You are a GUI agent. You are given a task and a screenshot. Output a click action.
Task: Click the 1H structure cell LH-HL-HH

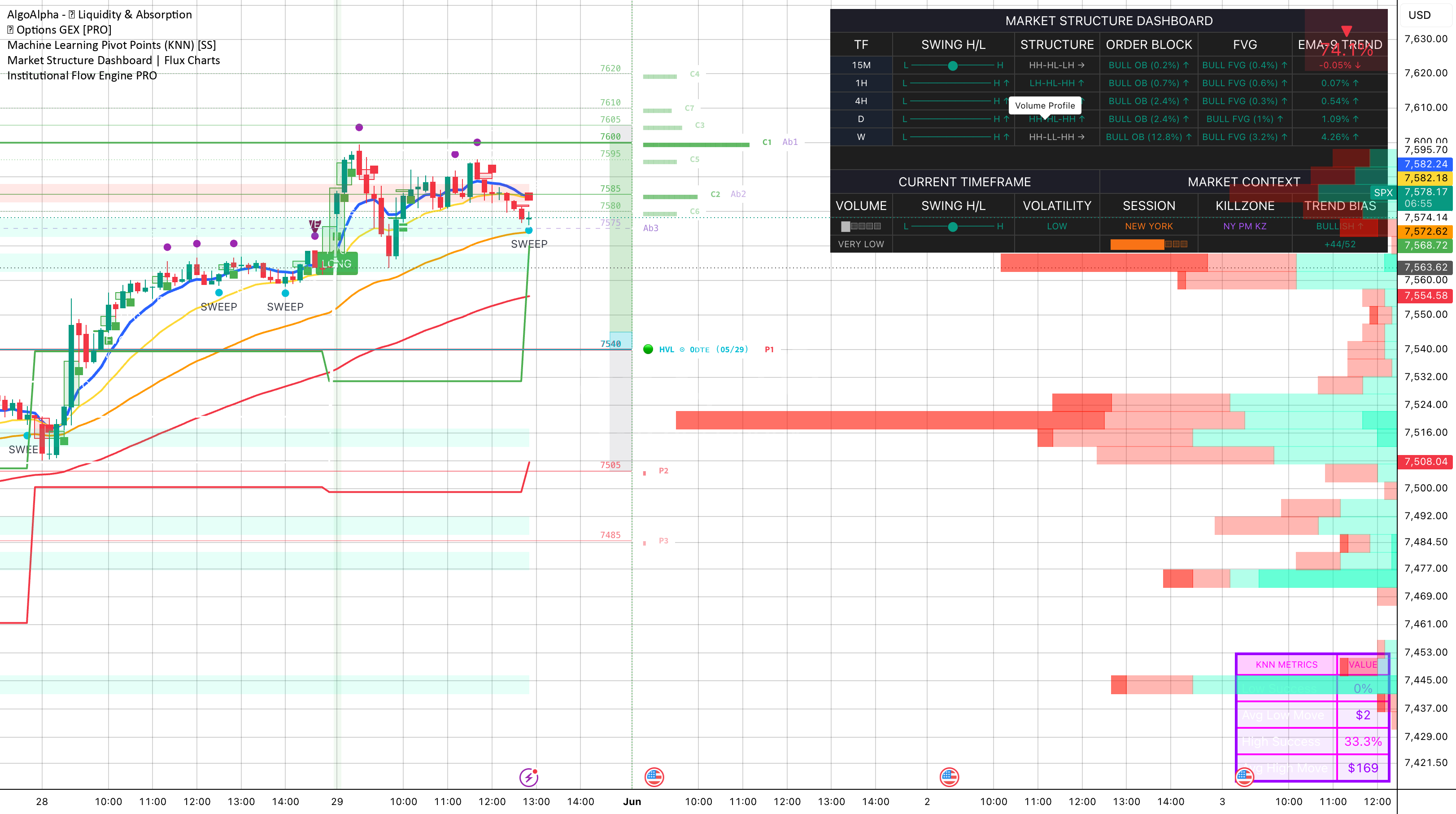pyautogui.click(x=1056, y=83)
